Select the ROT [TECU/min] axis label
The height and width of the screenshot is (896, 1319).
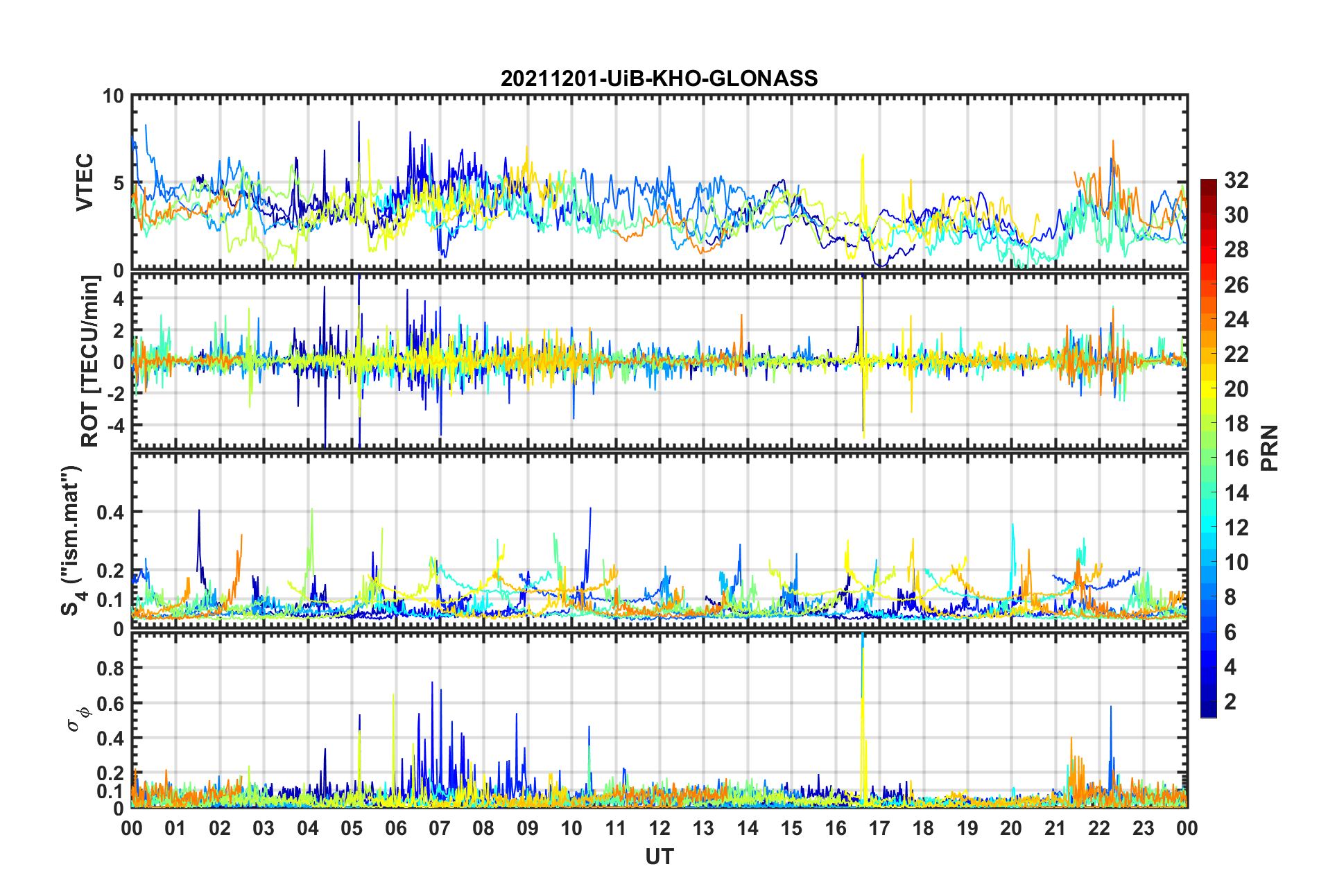[90, 361]
